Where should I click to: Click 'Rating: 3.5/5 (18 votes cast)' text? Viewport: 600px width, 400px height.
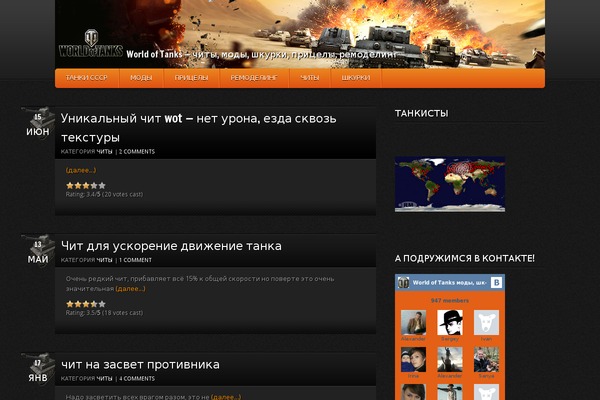(x=104, y=313)
